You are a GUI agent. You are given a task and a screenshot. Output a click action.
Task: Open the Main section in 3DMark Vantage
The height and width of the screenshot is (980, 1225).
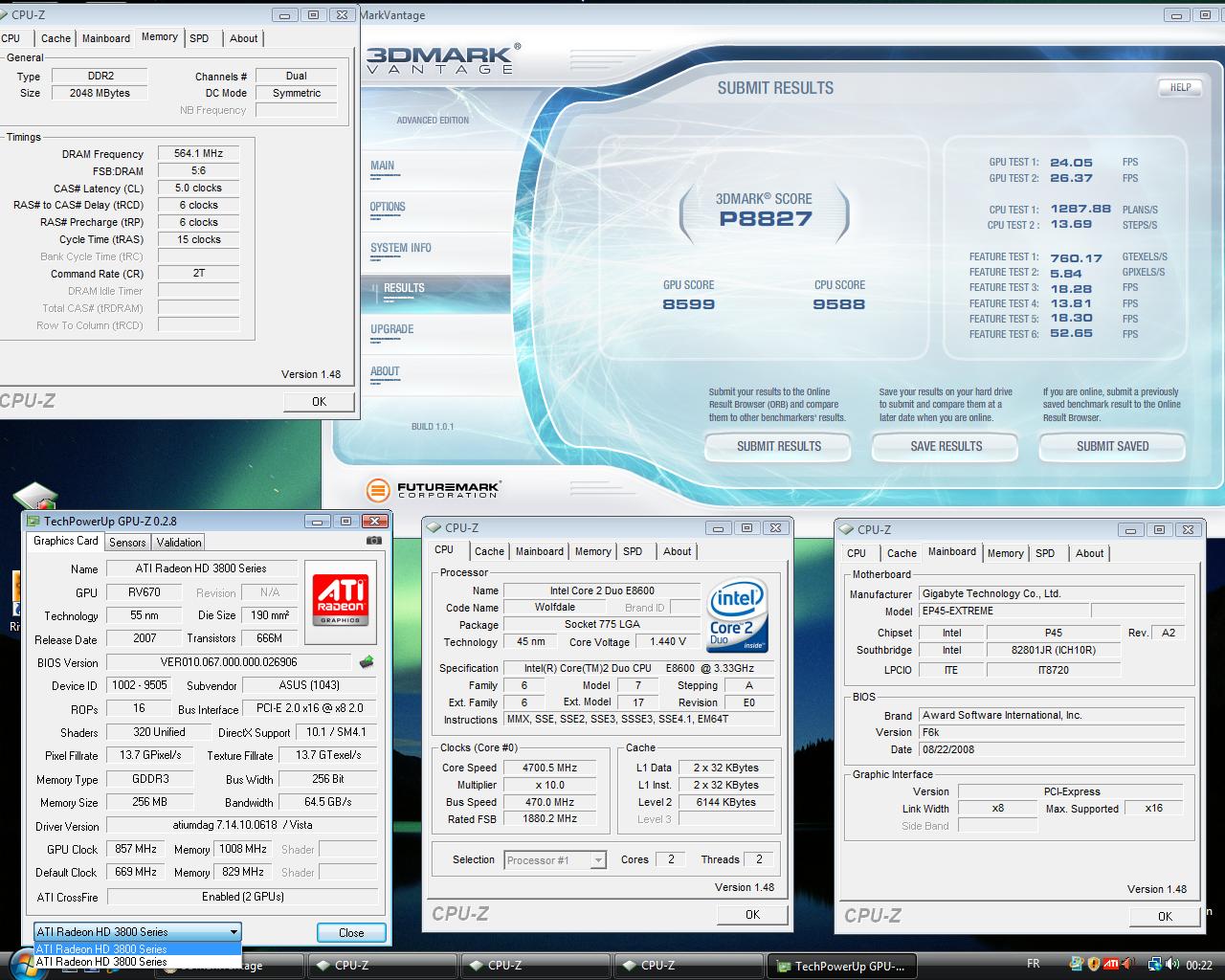pos(382,167)
